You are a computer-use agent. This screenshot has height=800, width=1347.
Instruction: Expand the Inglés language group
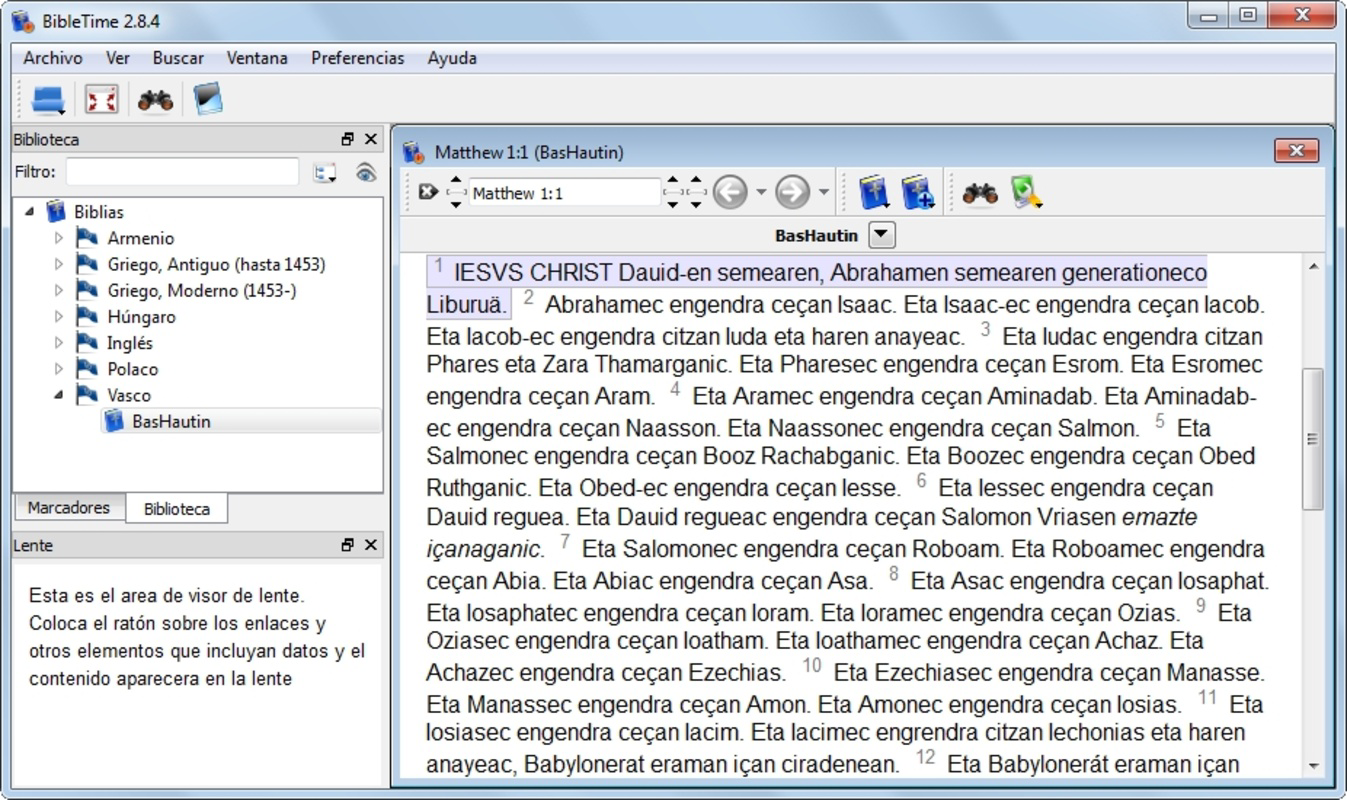tap(59, 343)
